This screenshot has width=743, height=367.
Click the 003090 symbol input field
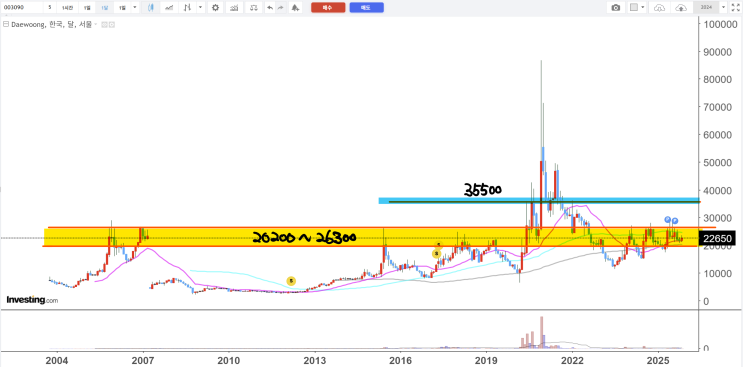tap(22, 8)
